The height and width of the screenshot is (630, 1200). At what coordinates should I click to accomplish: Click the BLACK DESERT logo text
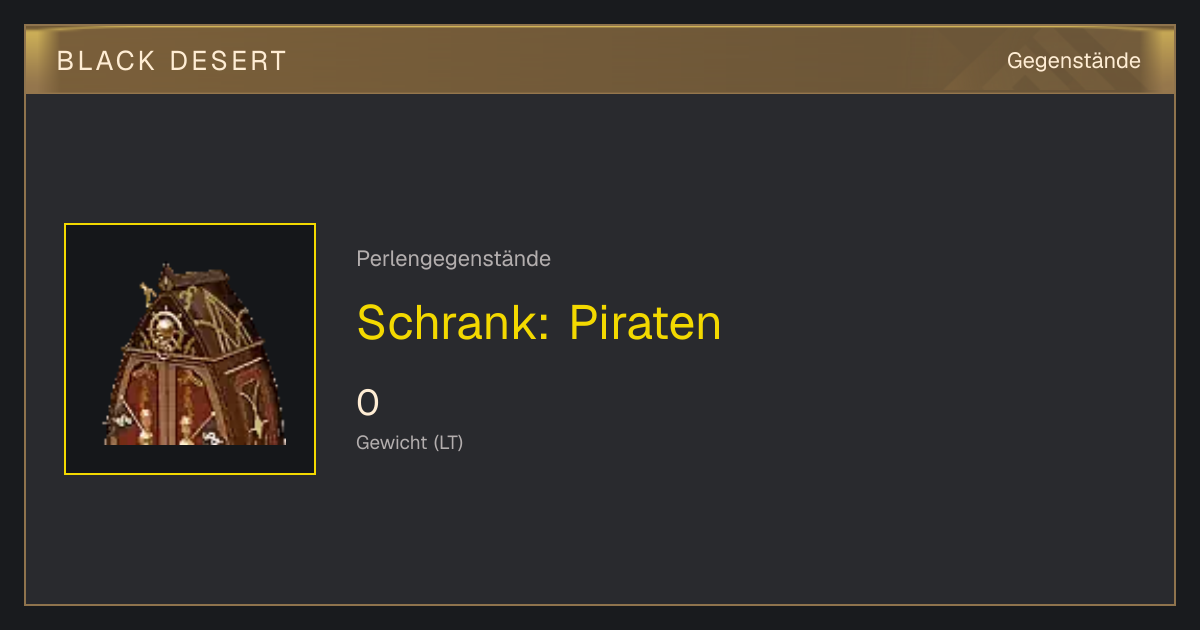coord(172,61)
